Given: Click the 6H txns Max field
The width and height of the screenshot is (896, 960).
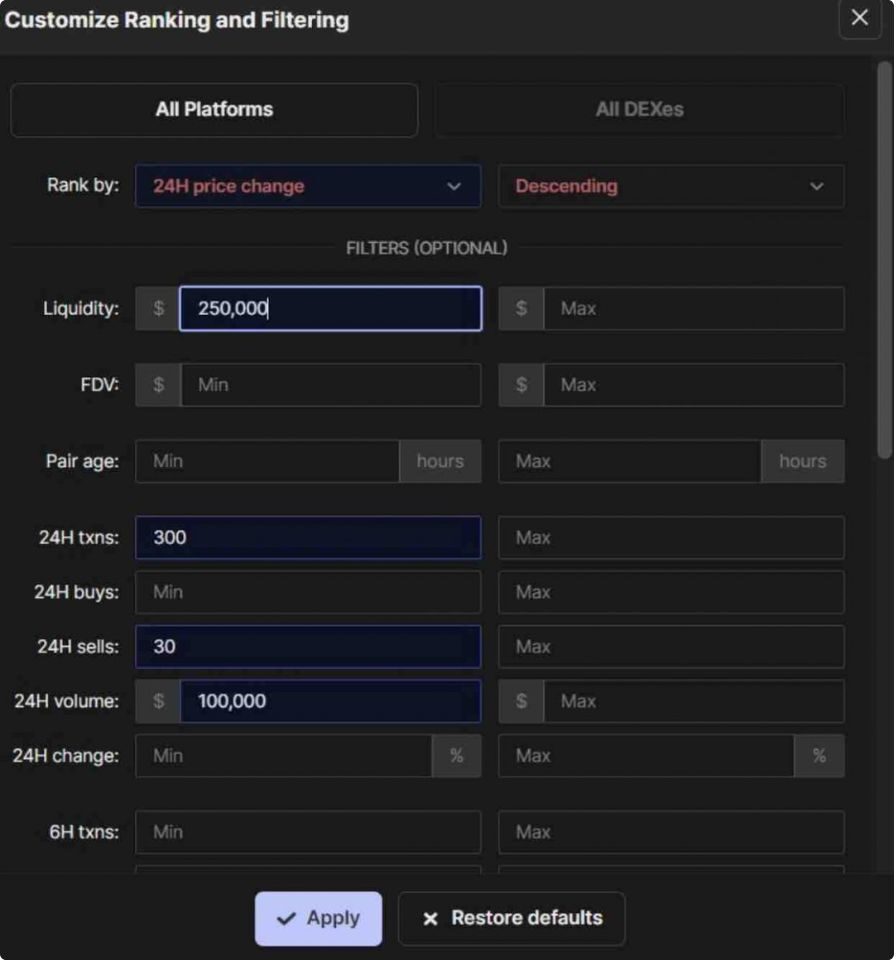Looking at the screenshot, I should 671,832.
